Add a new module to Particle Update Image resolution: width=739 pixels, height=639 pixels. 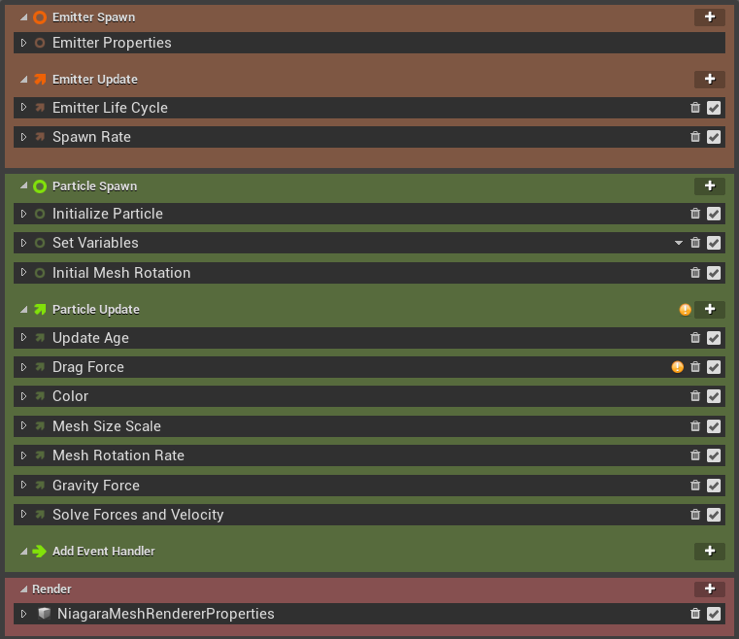coord(709,310)
